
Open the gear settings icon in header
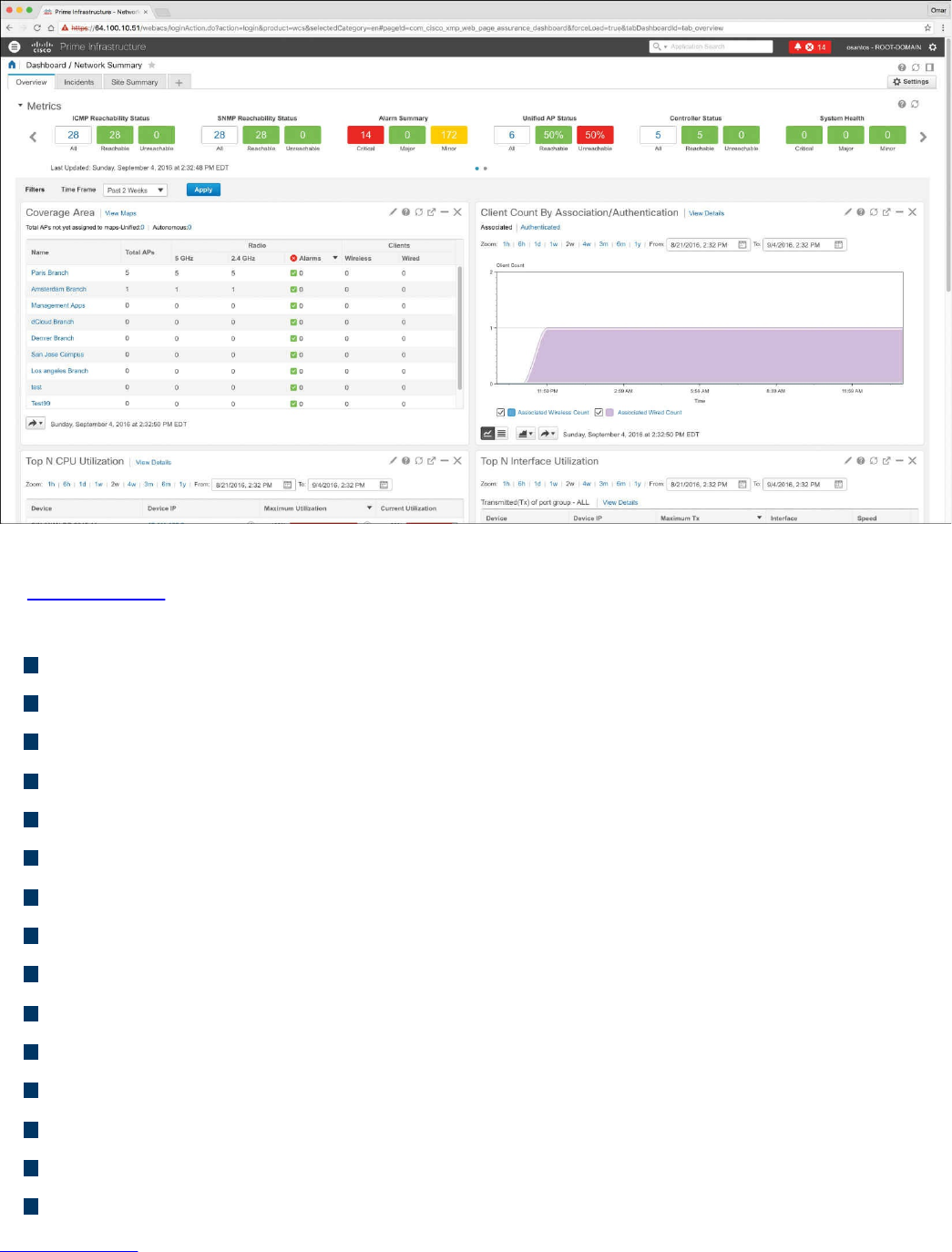(x=932, y=46)
